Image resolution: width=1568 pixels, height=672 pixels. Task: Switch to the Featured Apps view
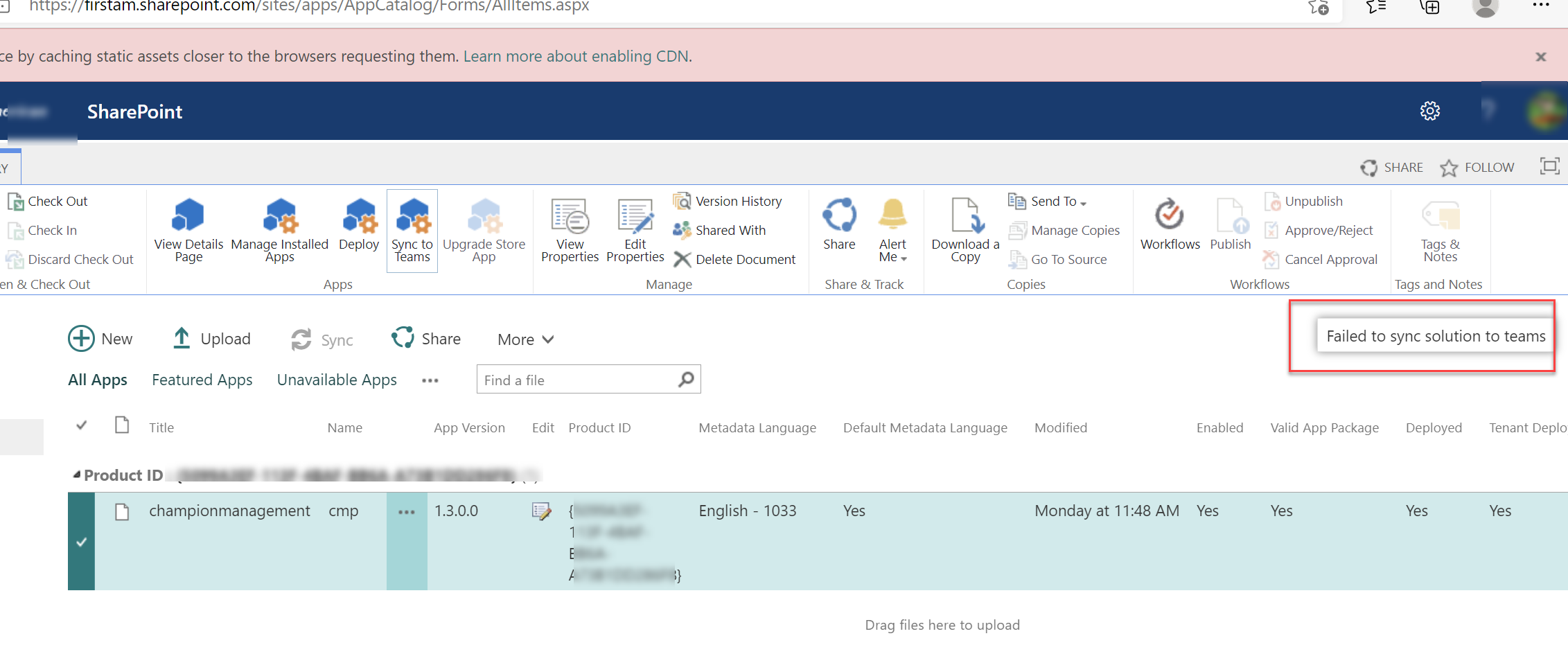pyautogui.click(x=202, y=380)
